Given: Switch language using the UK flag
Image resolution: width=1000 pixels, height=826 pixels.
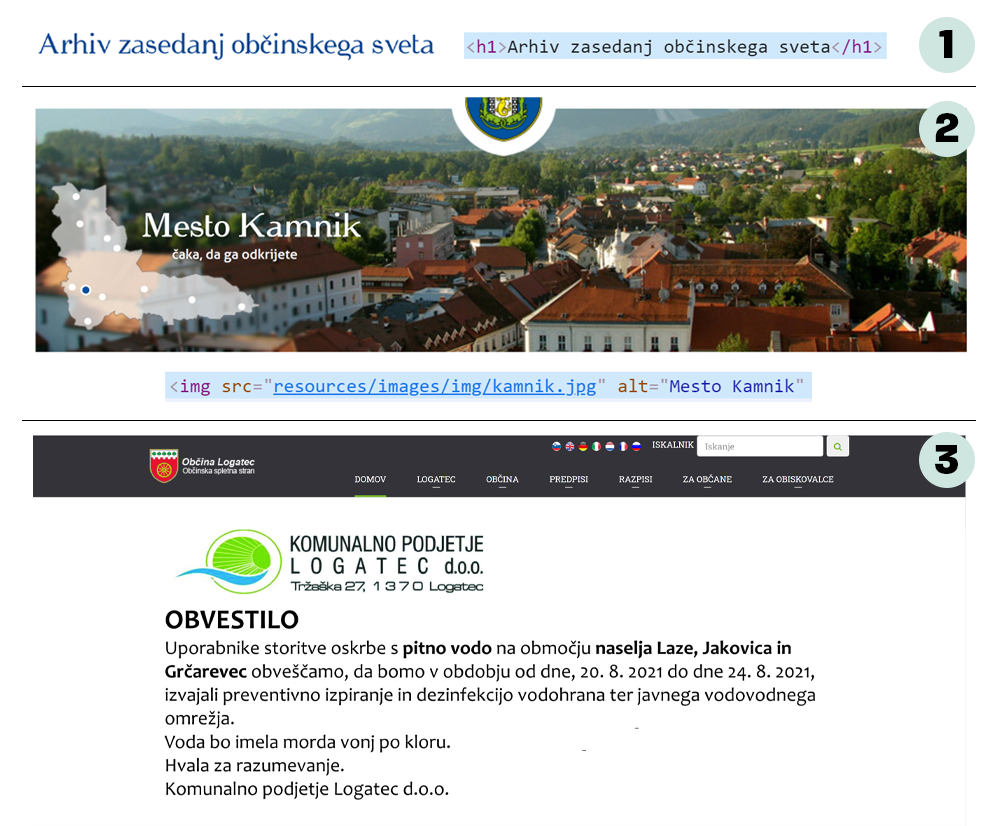Looking at the screenshot, I should click(x=570, y=446).
